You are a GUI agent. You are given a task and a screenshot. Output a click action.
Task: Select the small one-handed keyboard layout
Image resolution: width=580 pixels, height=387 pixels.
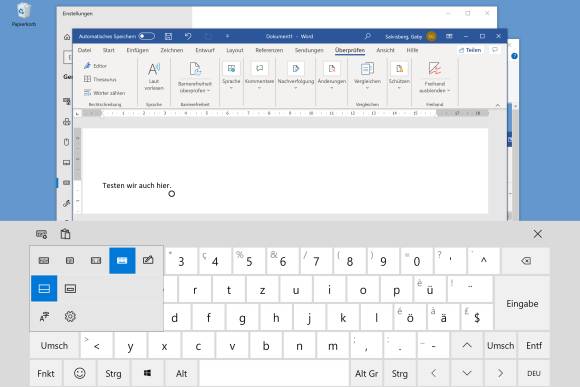70,261
